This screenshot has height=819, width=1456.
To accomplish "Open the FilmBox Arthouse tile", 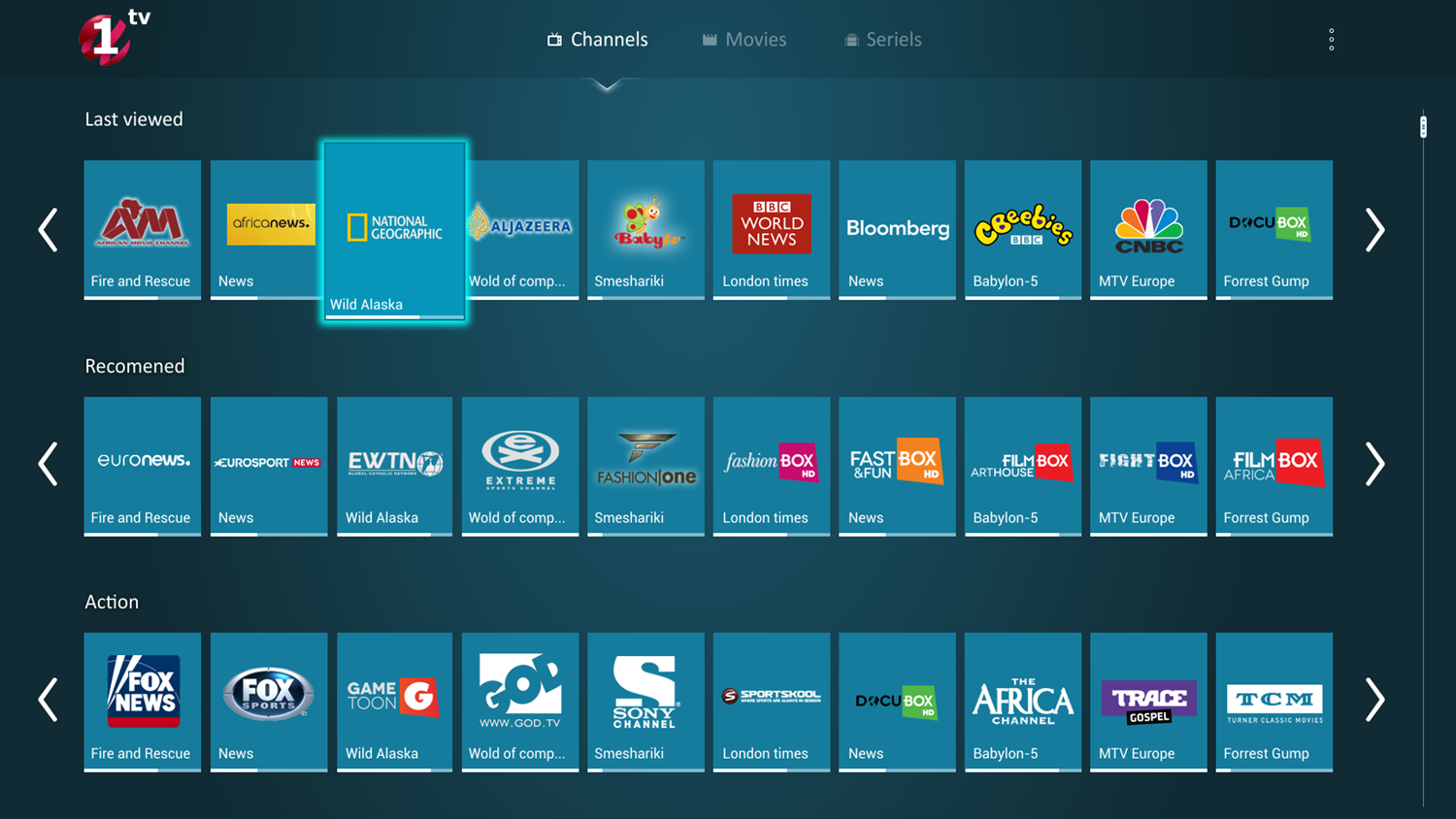I will [1023, 466].
